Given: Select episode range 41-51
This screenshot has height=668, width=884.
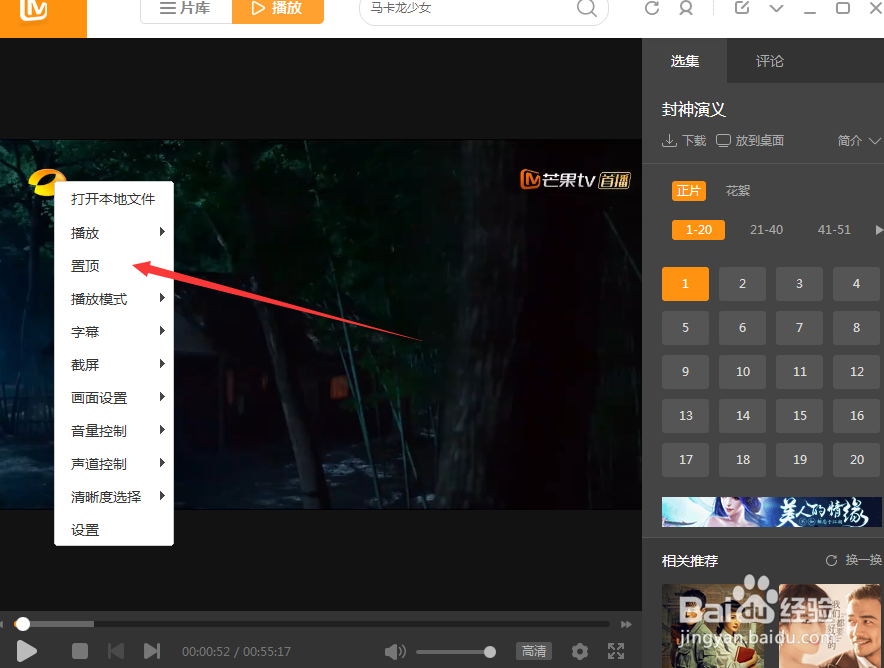Looking at the screenshot, I should pos(834,230).
